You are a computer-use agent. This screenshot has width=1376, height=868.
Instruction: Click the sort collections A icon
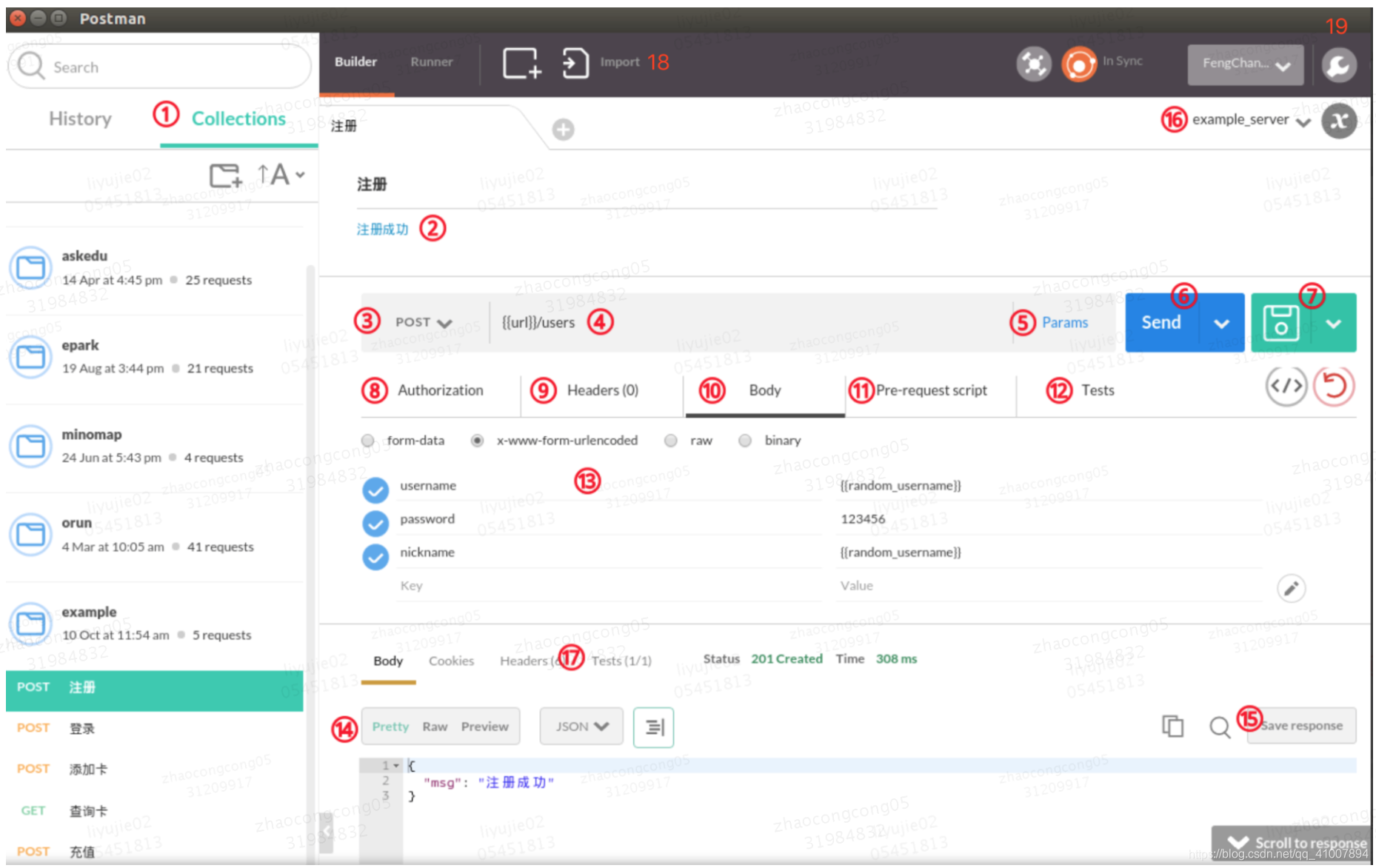coord(274,176)
